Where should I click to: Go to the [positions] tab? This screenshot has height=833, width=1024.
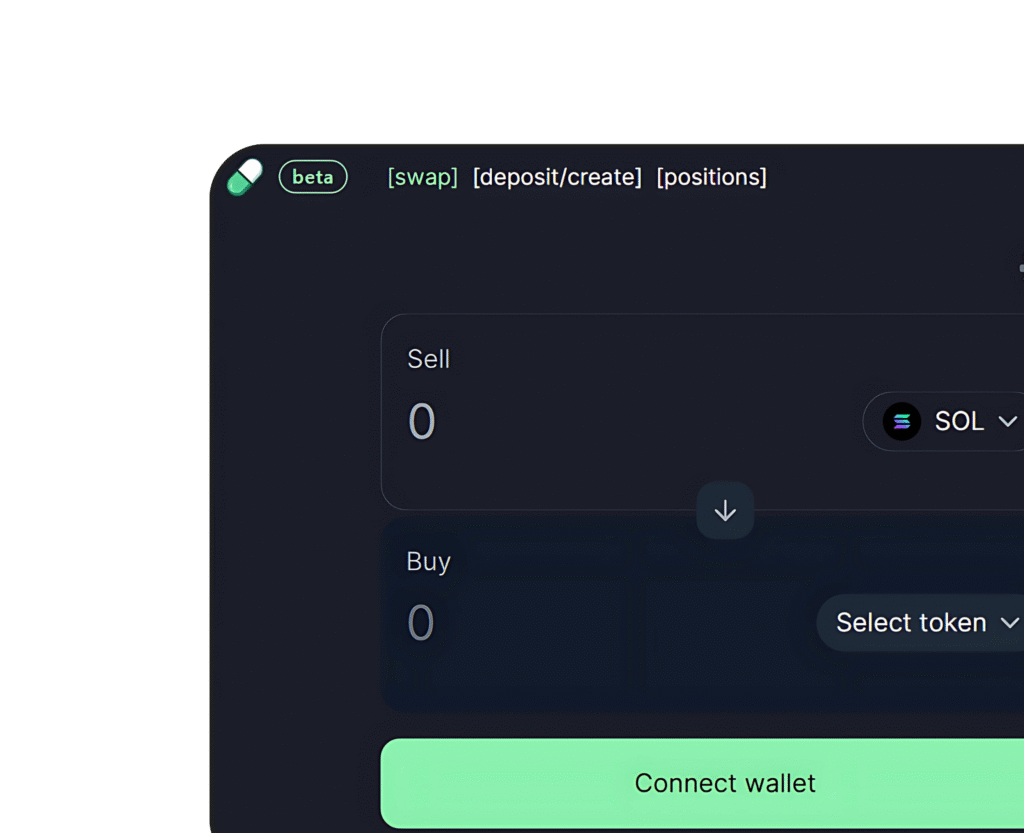(x=712, y=177)
